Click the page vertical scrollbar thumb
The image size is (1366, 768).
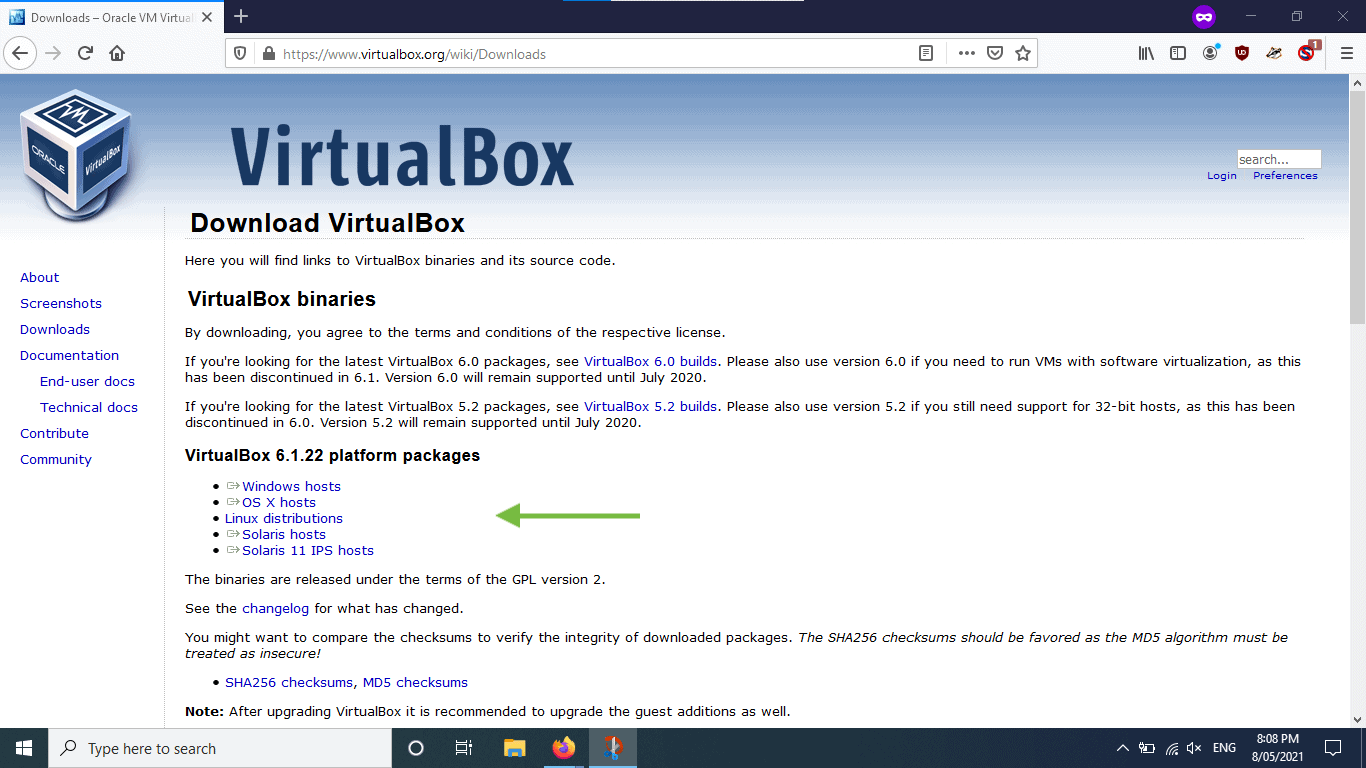[x=1357, y=207]
